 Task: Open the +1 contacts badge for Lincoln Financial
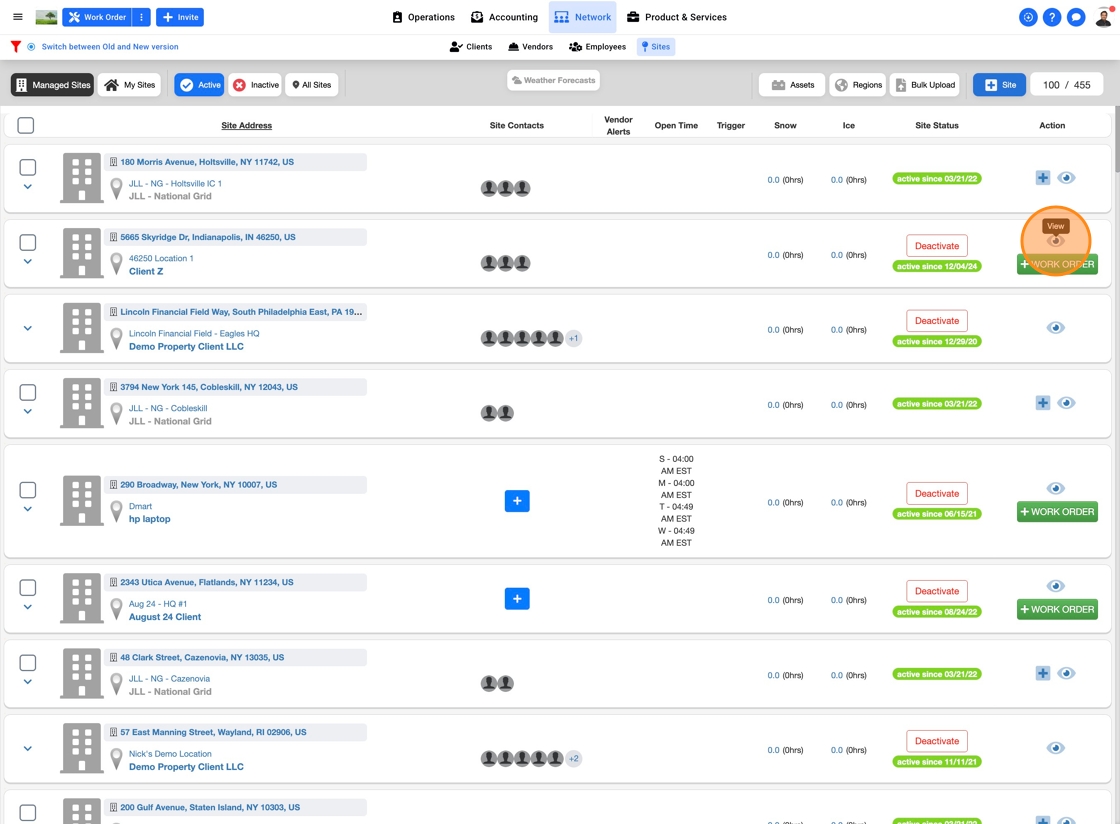coord(574,338)
